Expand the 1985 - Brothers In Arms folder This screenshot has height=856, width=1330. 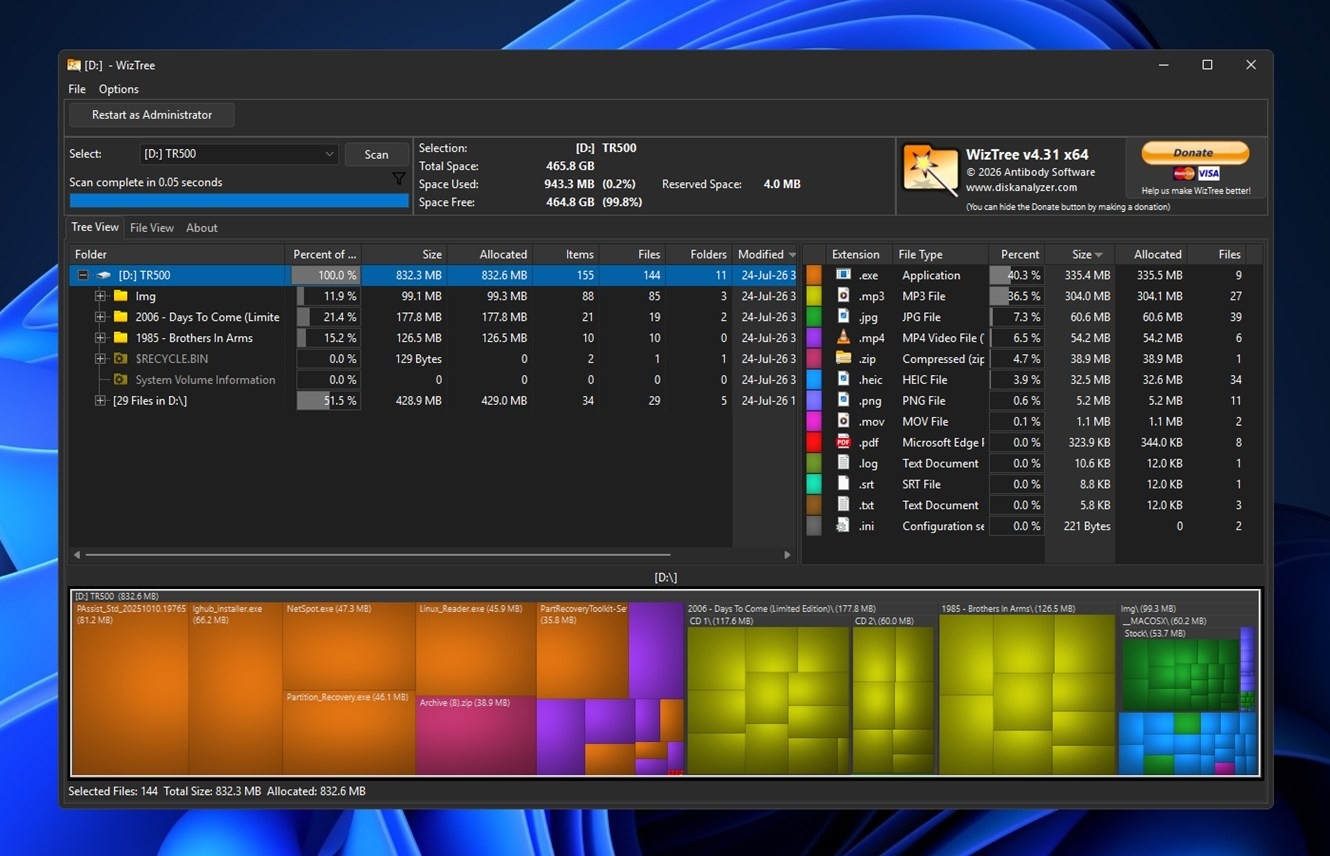(100, 338)
